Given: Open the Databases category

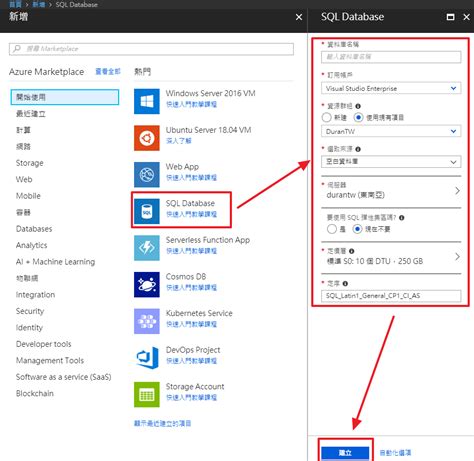Looking at the screenshot, I should coord(34,229).
